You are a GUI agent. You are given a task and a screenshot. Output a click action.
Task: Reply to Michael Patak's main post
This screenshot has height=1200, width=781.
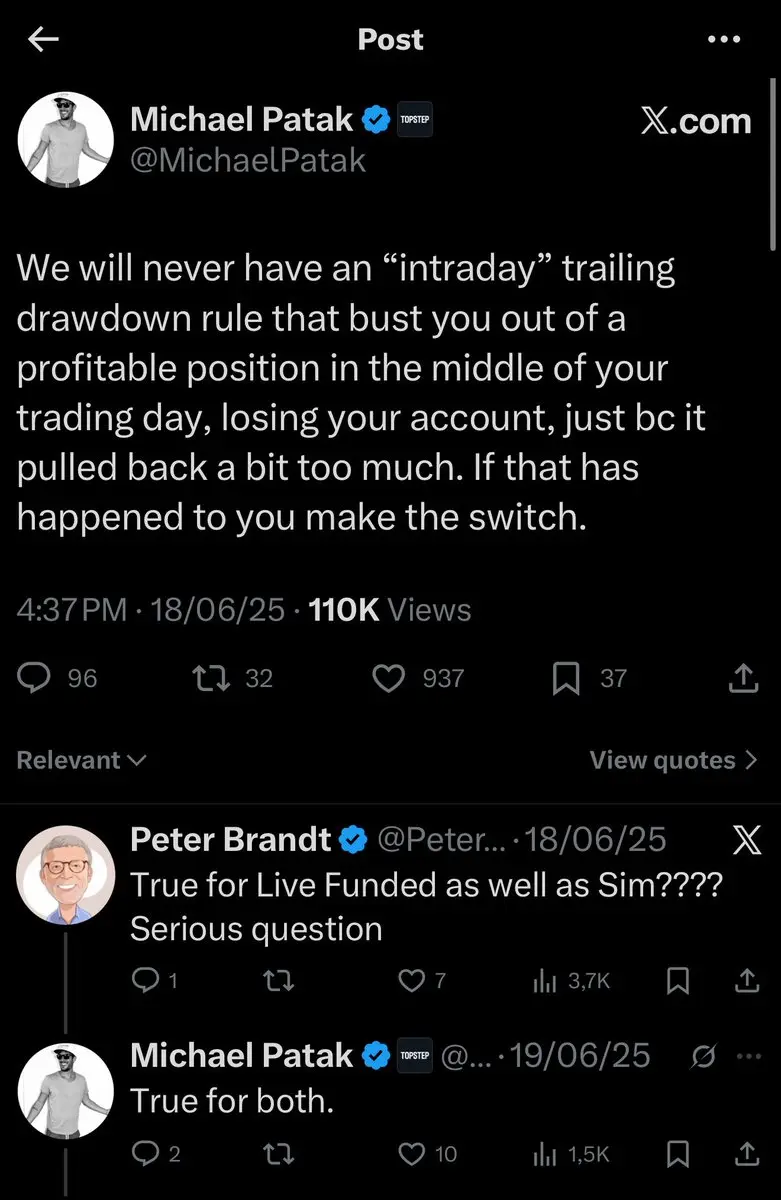coord(36,679)
